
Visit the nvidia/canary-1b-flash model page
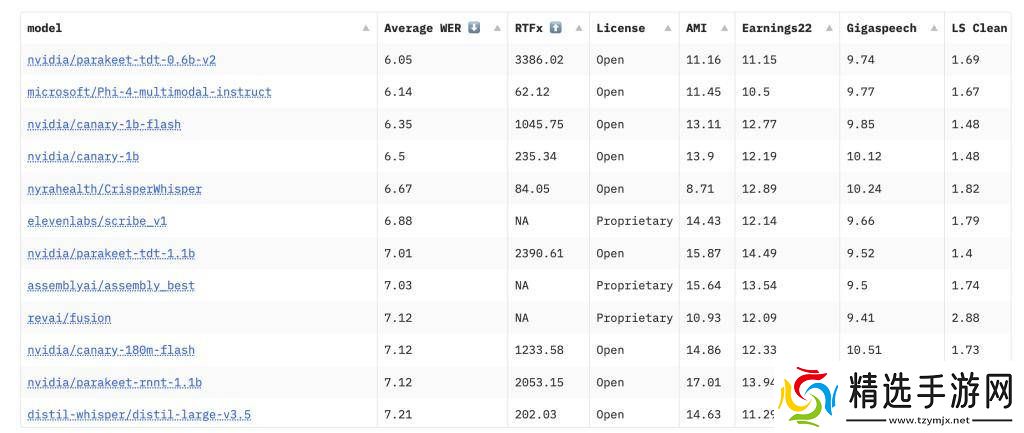(104, 125)
